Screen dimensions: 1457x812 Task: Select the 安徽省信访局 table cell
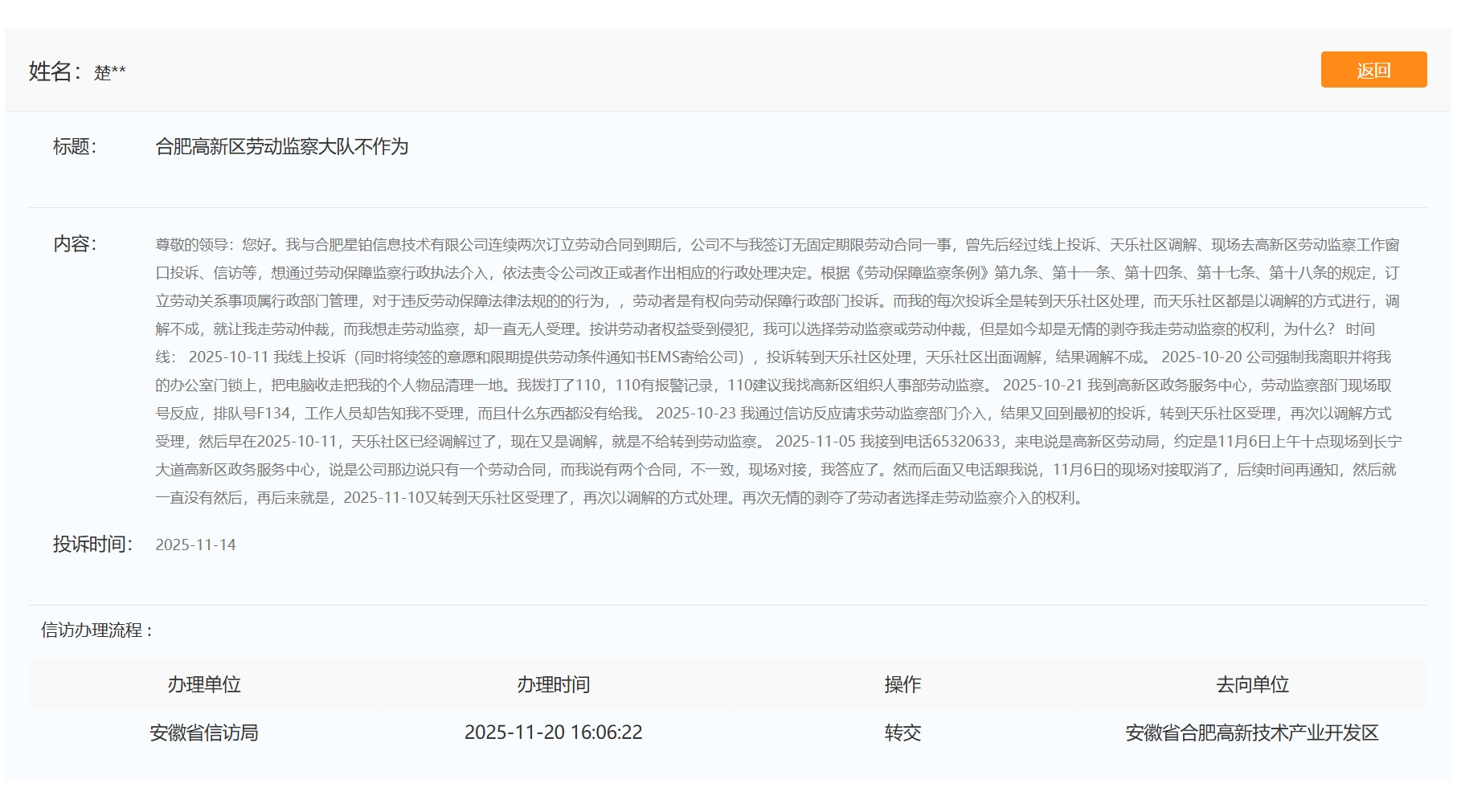205,732
